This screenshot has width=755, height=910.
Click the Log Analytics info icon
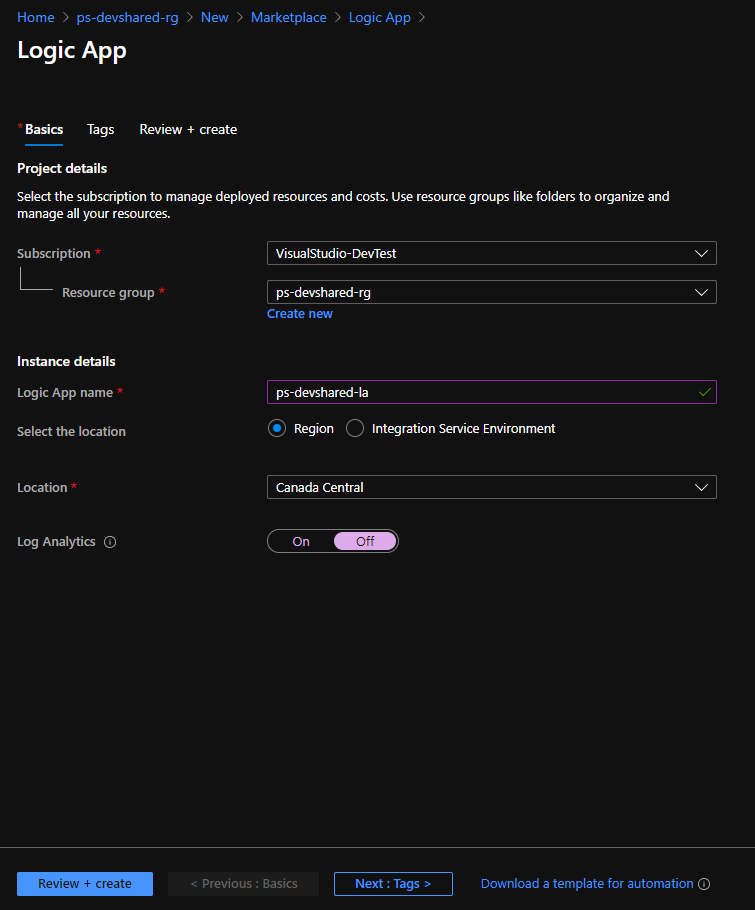[110, 542]
